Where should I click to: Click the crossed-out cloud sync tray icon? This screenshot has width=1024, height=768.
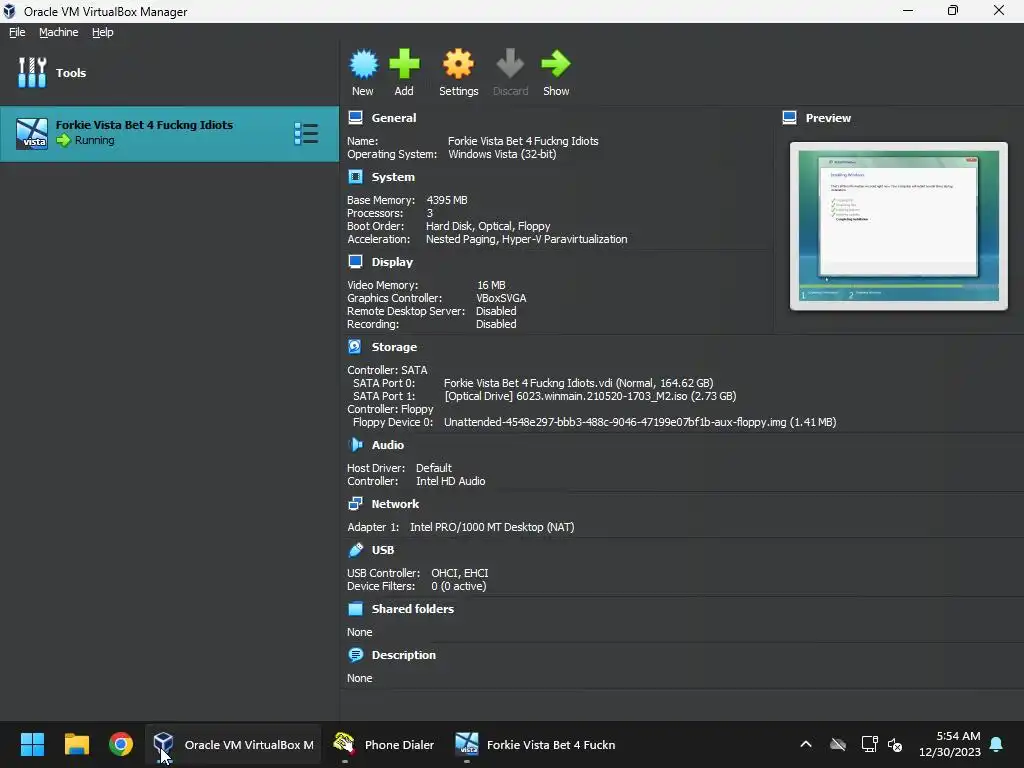point(838,744)
